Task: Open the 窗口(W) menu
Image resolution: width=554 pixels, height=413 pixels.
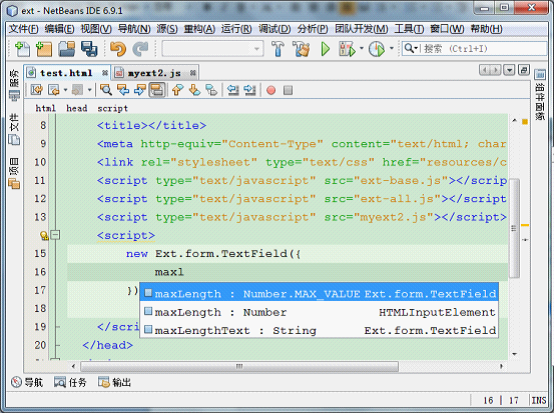Action: point(447,29)
